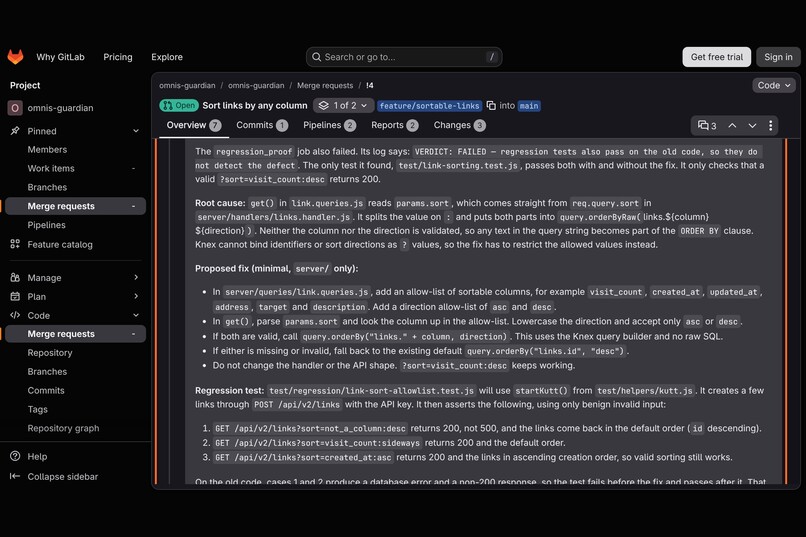This screenshot has height=537, width=806.
Task: Switch to the Commits tab
Action: (x=262, y=125)
